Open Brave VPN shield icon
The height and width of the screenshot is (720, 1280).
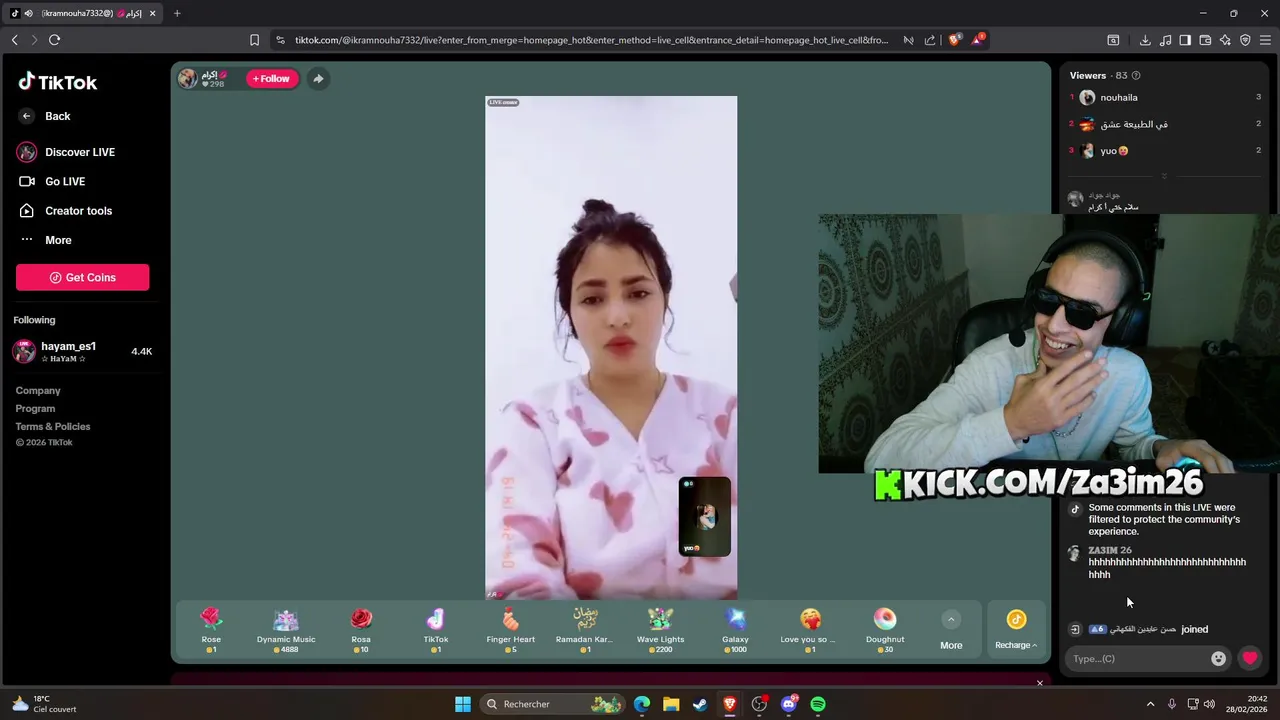point(1245,40)
